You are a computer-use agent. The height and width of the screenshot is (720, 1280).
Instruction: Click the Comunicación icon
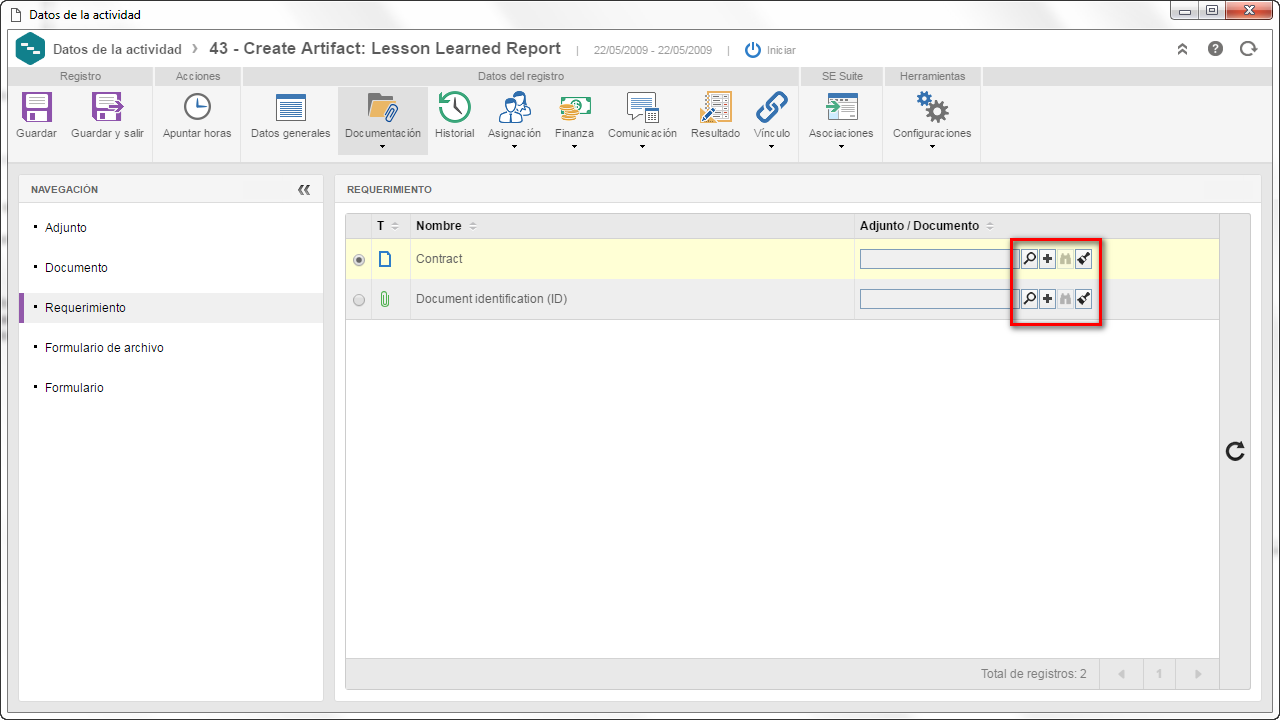(x=642, y=107)
